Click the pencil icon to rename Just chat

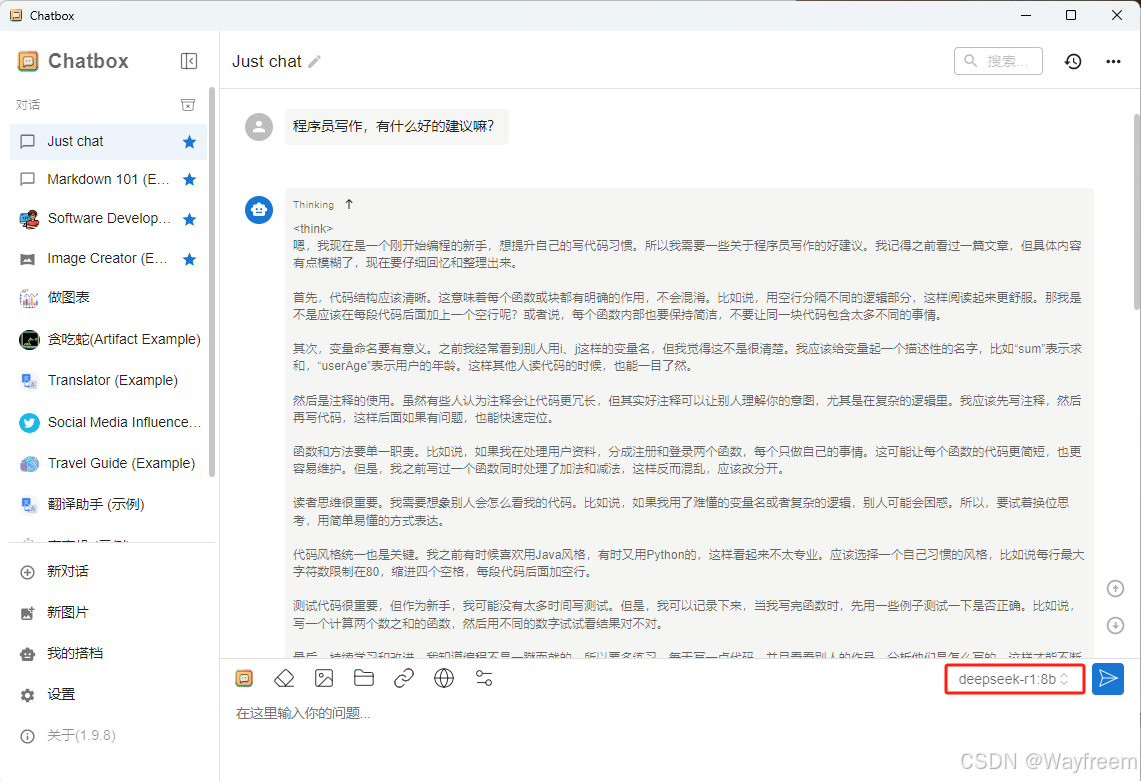314,62
